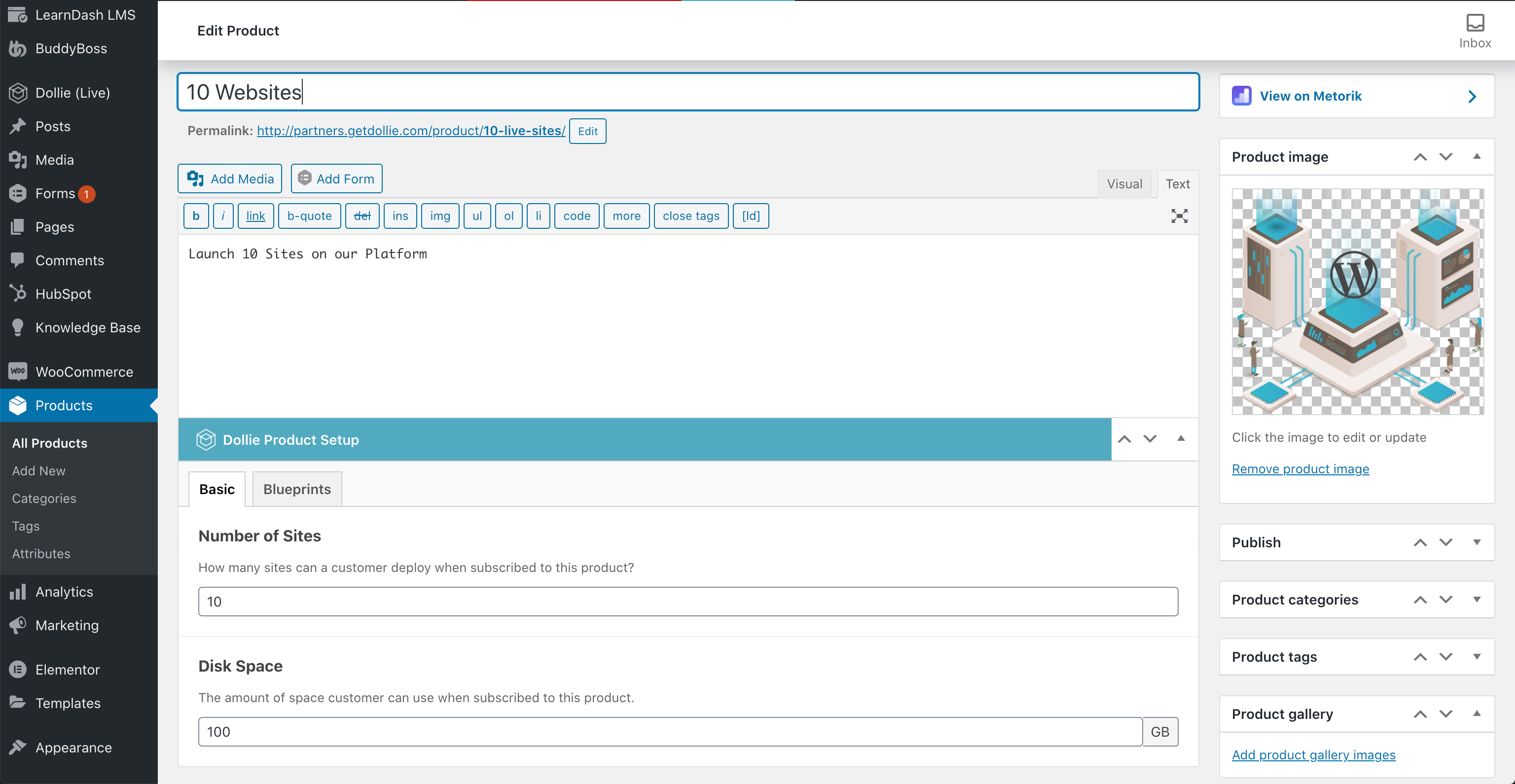Switch to the Blueprints tab
Image resolution: width=1515 pixels, height=784 pixels.
click(296, 489)
